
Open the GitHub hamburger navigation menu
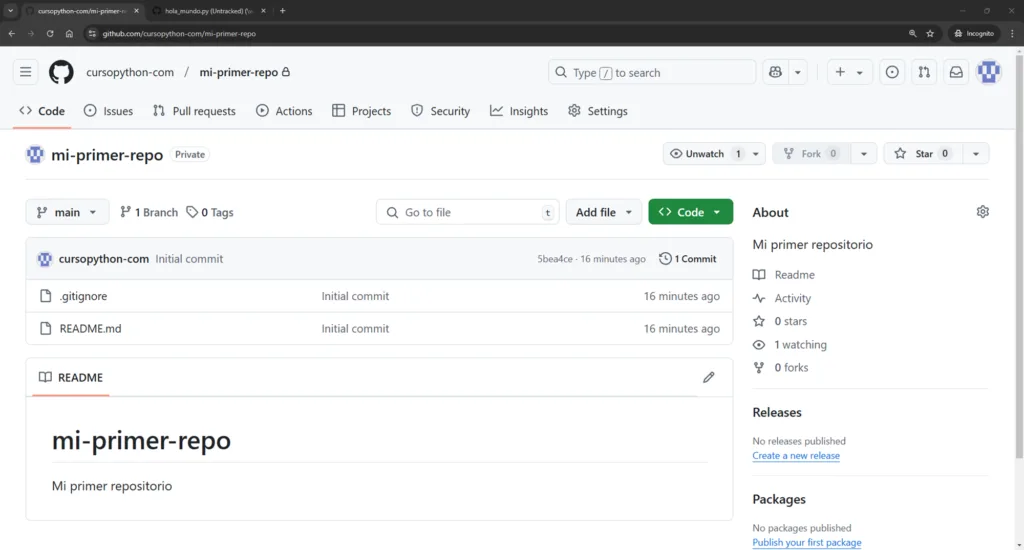tap(25, 72)
